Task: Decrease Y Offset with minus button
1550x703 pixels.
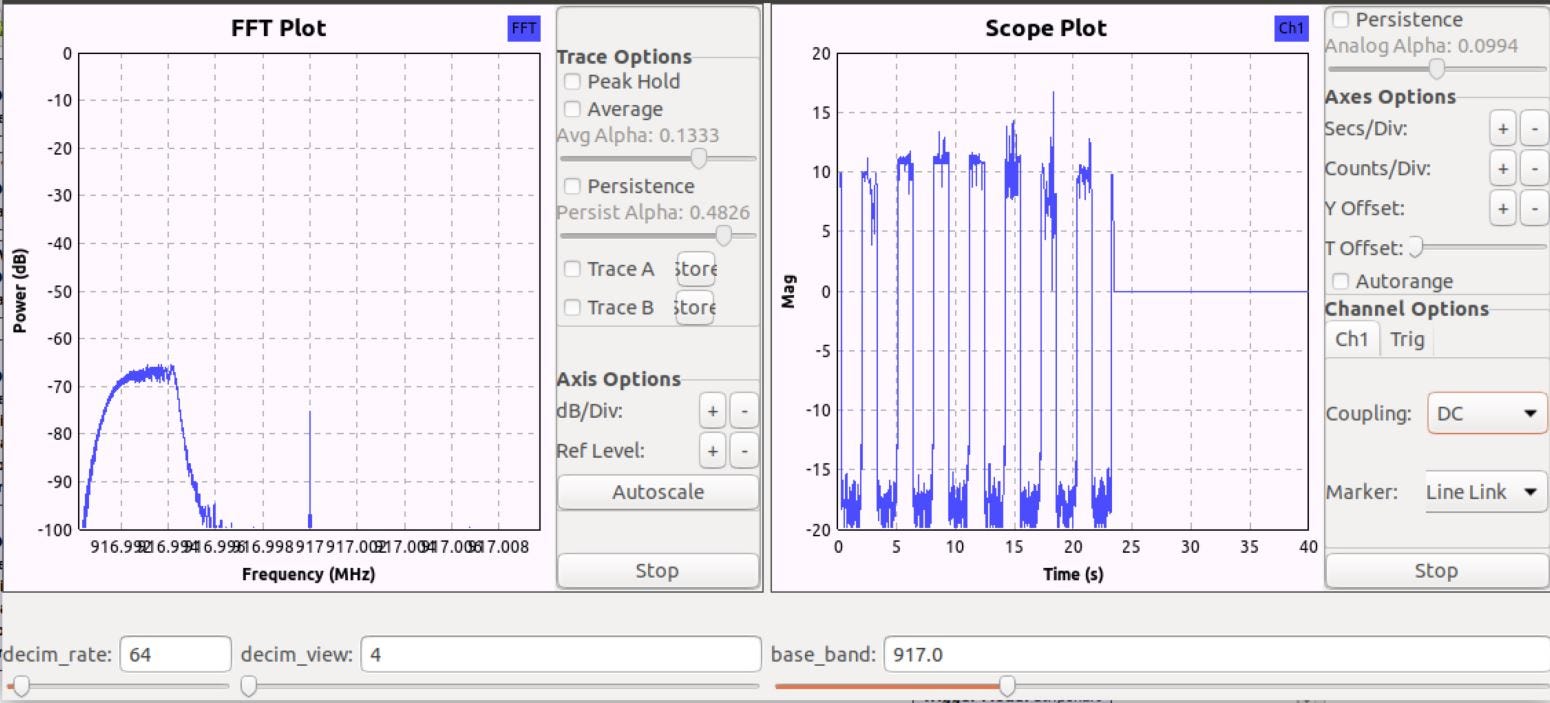Action: click(x=1535, y=209)
